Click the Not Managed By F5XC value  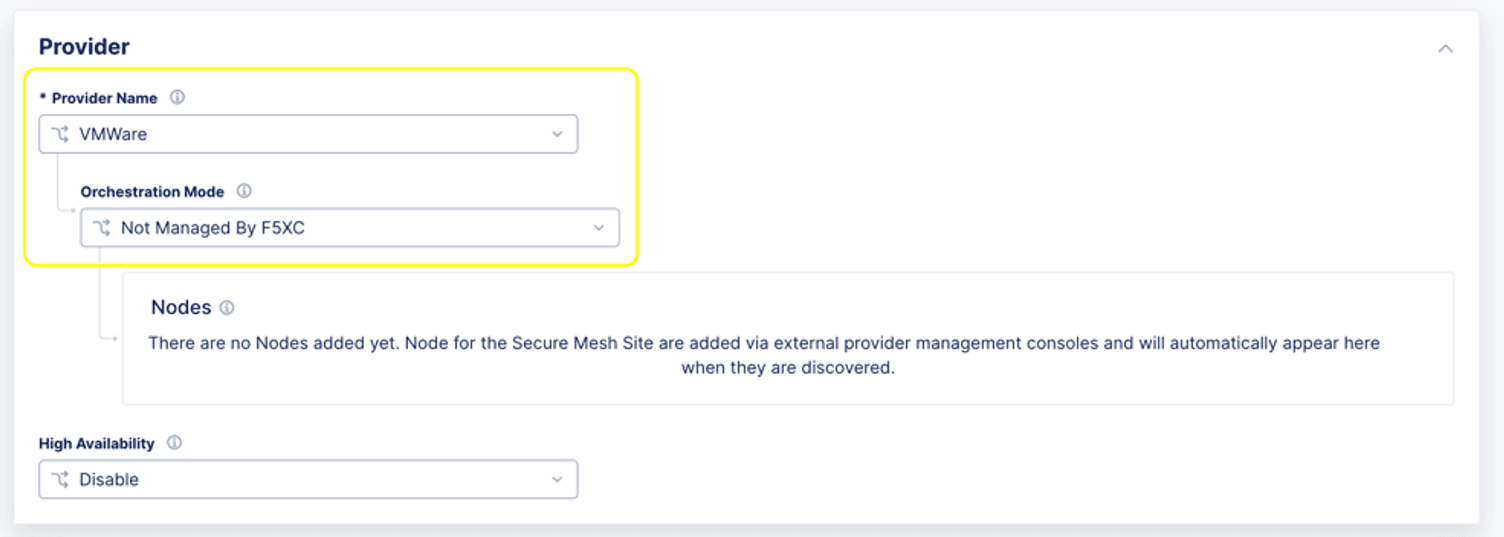212,228
